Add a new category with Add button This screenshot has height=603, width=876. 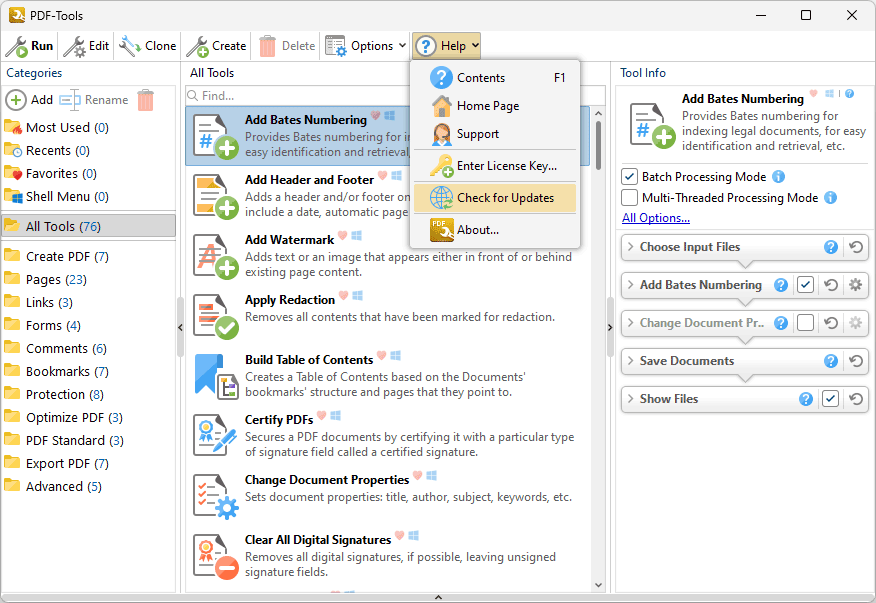click(x=30, y=100)
